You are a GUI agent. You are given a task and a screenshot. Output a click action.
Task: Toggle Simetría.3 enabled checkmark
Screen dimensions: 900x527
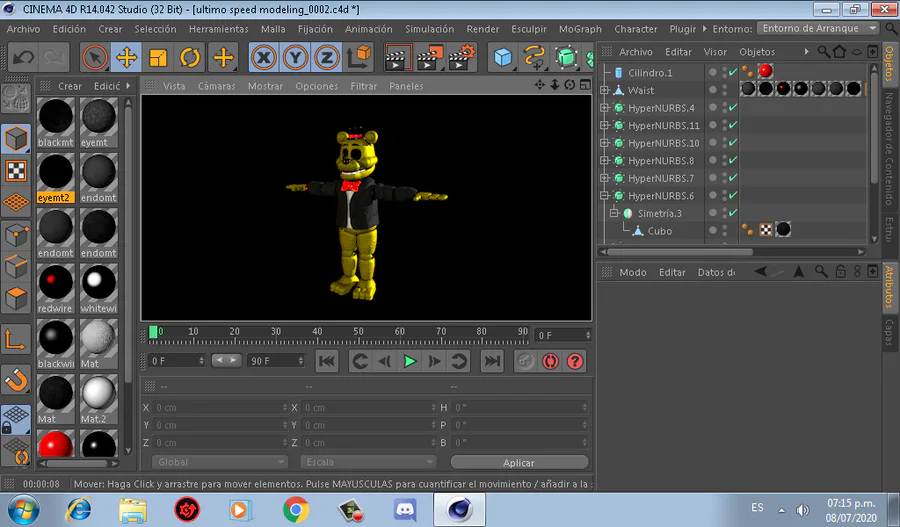click(x=733, y=213)
